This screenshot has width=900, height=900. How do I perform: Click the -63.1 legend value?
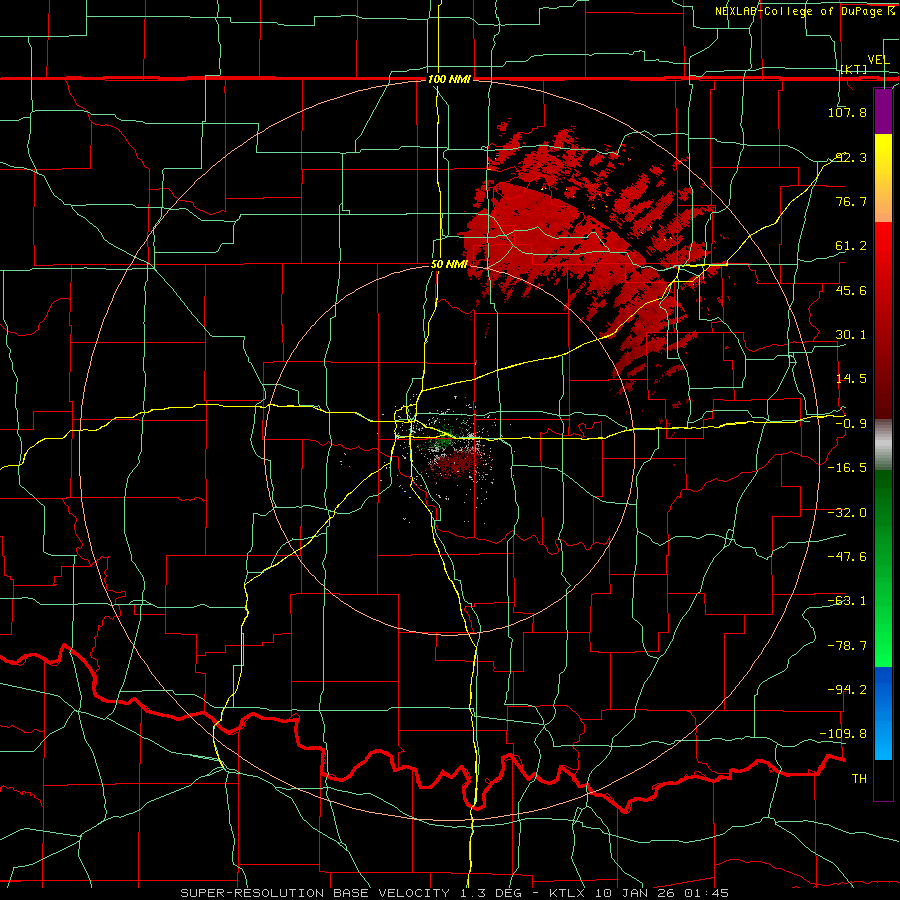(x=847, y=601)
